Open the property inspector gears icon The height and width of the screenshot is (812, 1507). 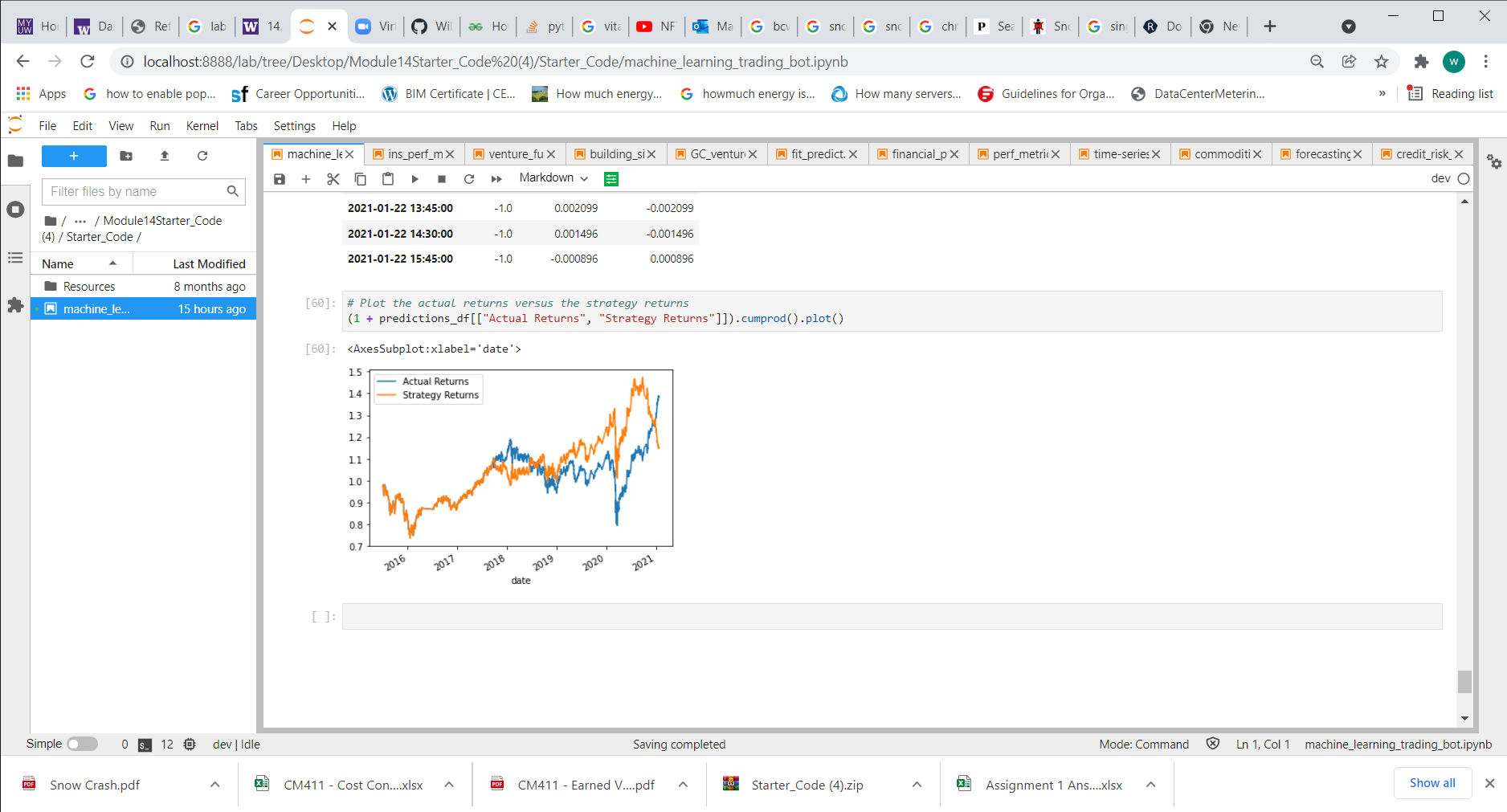tap(1493, 161)
